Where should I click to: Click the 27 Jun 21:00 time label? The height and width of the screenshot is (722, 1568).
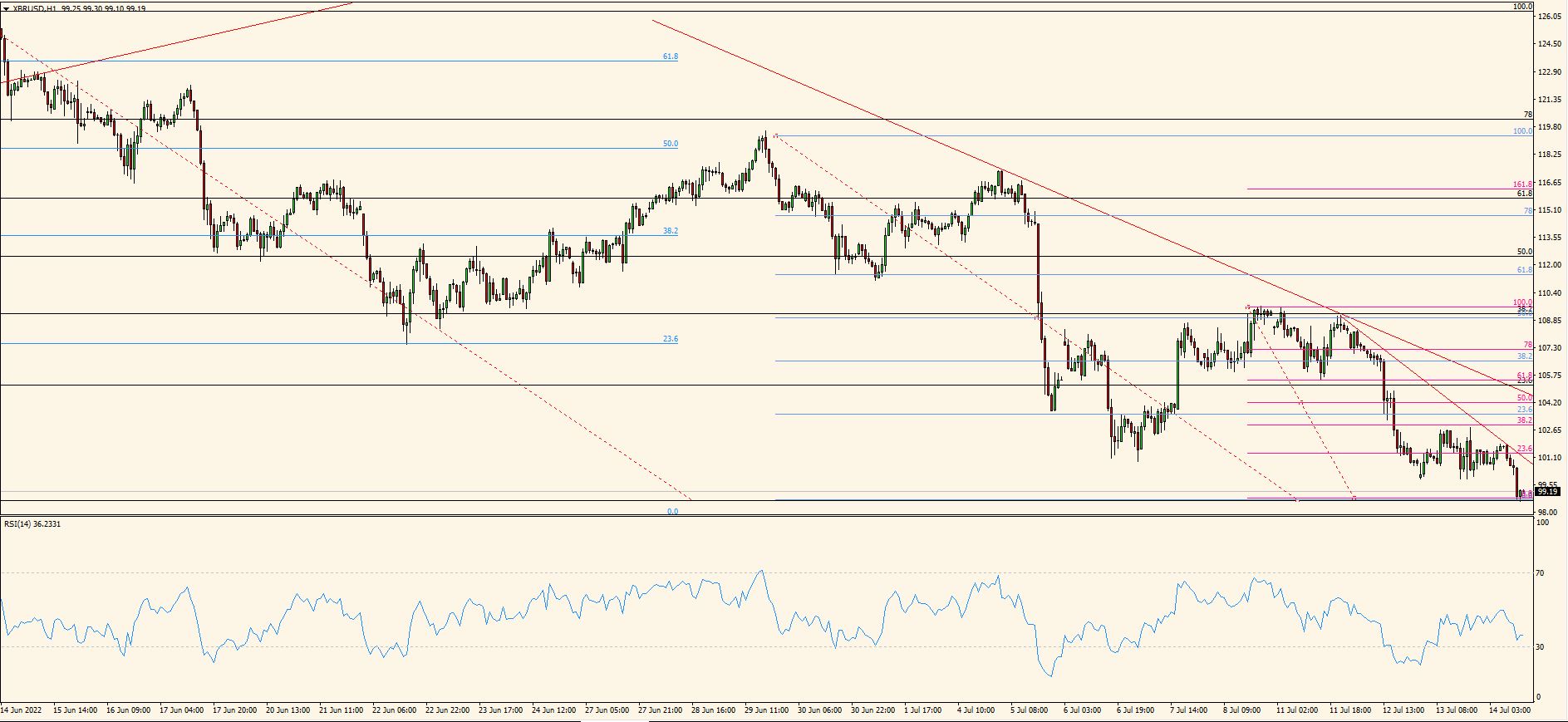coord(661,710)
